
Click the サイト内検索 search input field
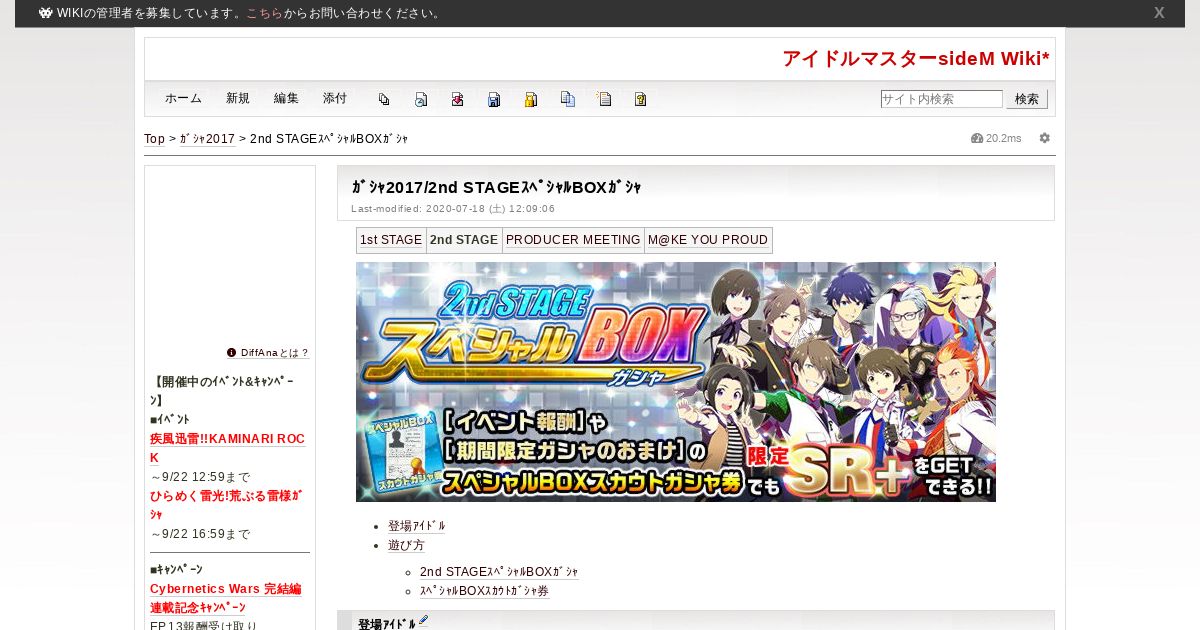pos(941,99)
